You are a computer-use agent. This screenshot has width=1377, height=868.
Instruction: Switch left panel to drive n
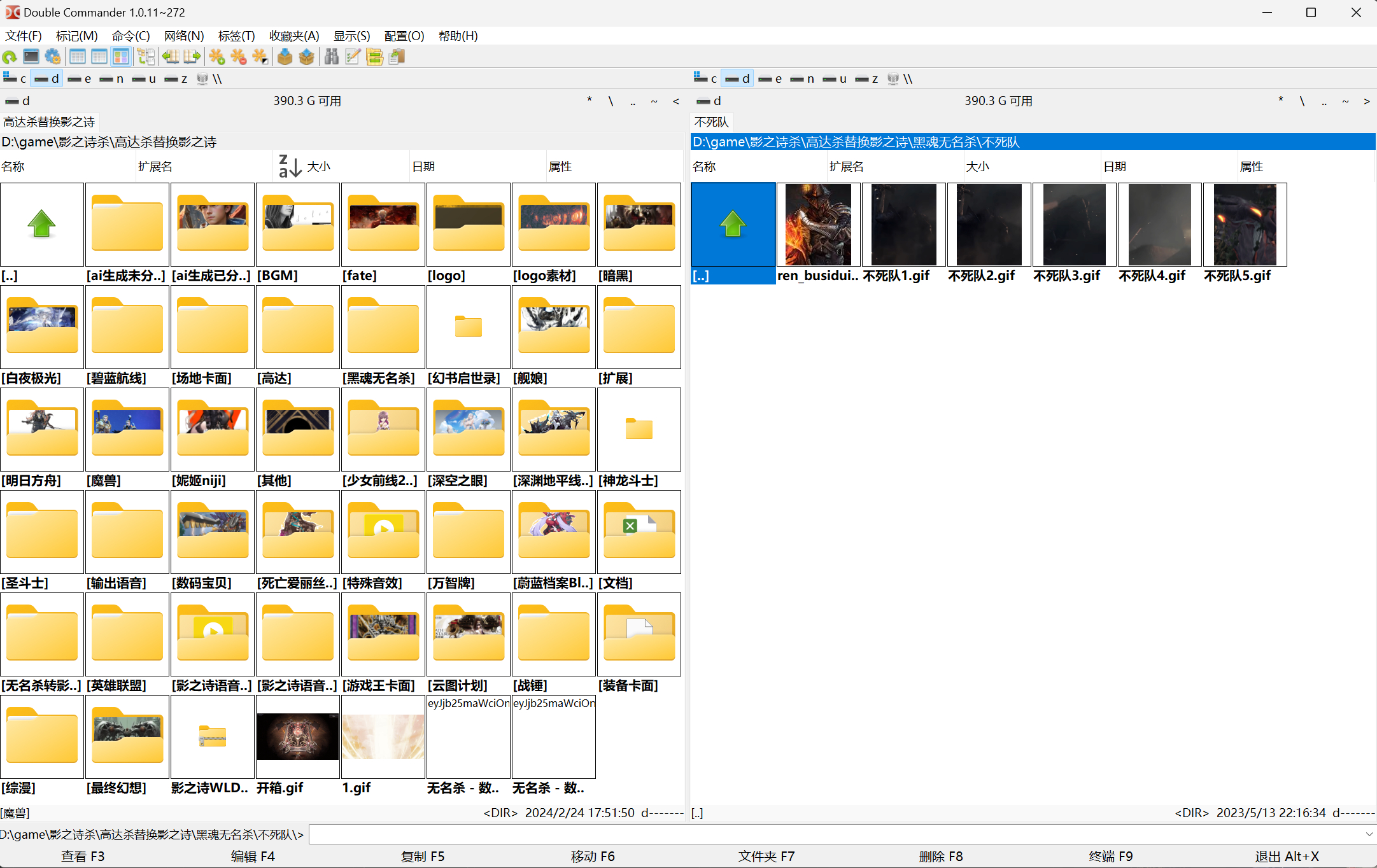[x=112, y=79]
